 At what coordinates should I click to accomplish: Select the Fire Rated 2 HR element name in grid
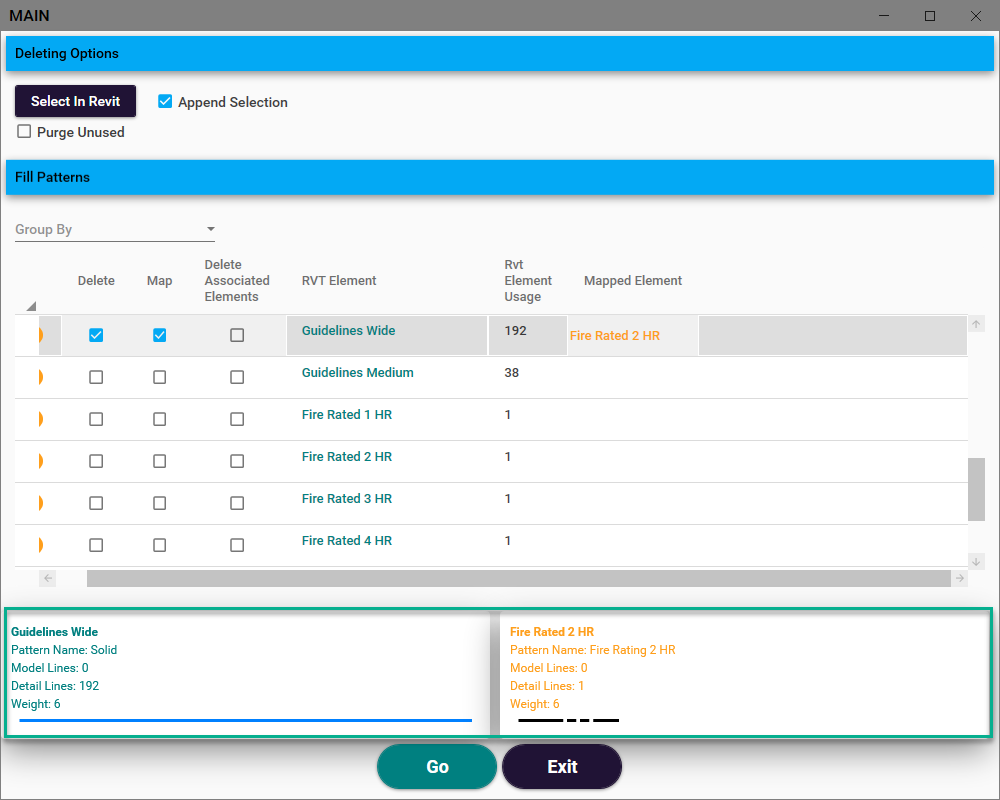pyautogui.click(x=346, y=457)
